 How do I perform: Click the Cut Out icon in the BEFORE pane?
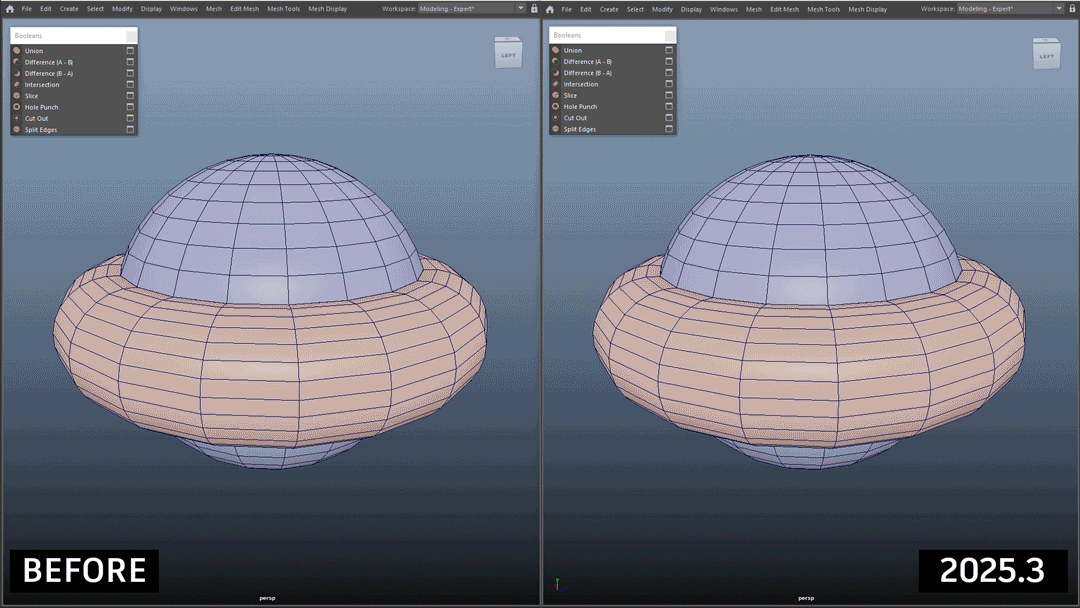pos(17,118)
